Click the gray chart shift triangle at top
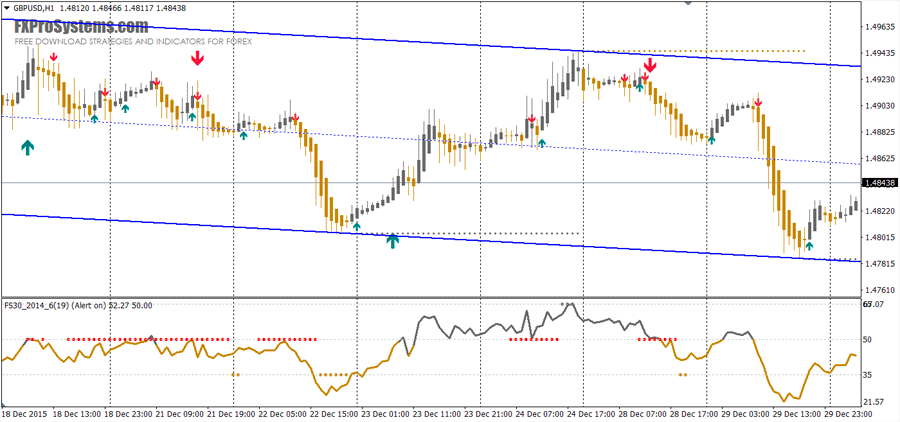The image size is (900, 422). [x=687, y=4]
